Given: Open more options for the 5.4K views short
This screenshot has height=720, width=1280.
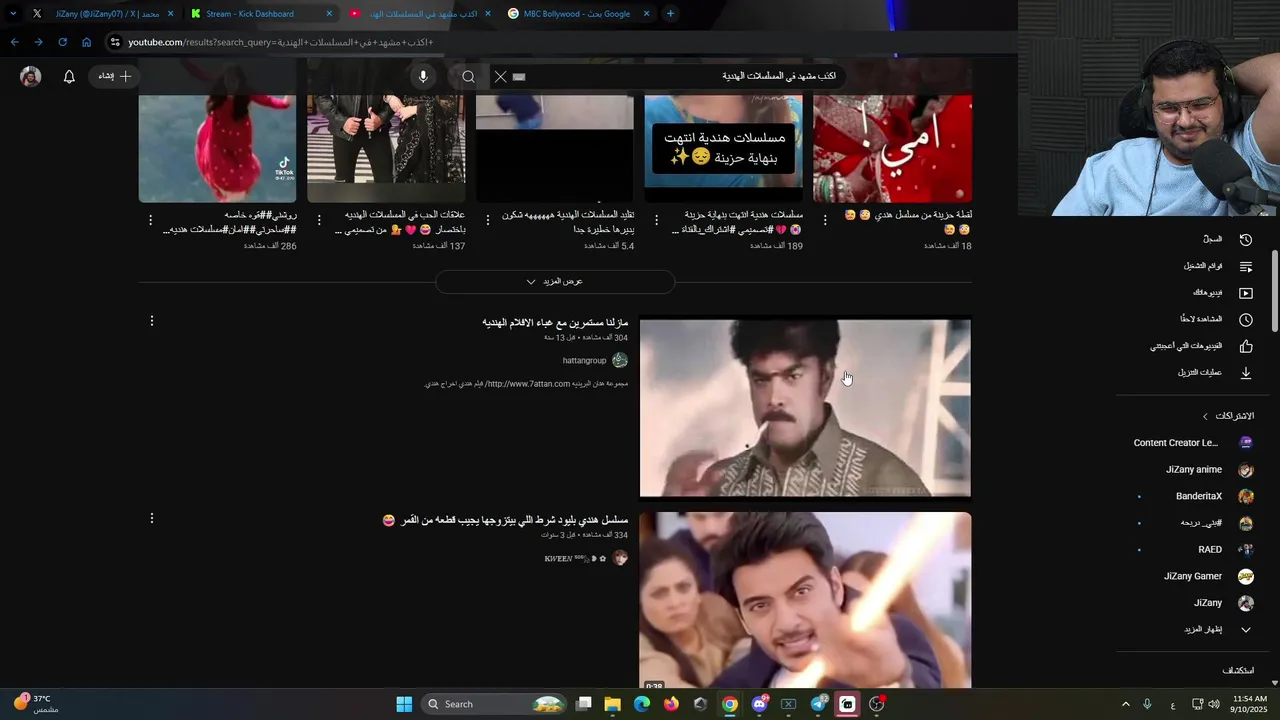Looking at the screenshot, I should click(488, 220).
